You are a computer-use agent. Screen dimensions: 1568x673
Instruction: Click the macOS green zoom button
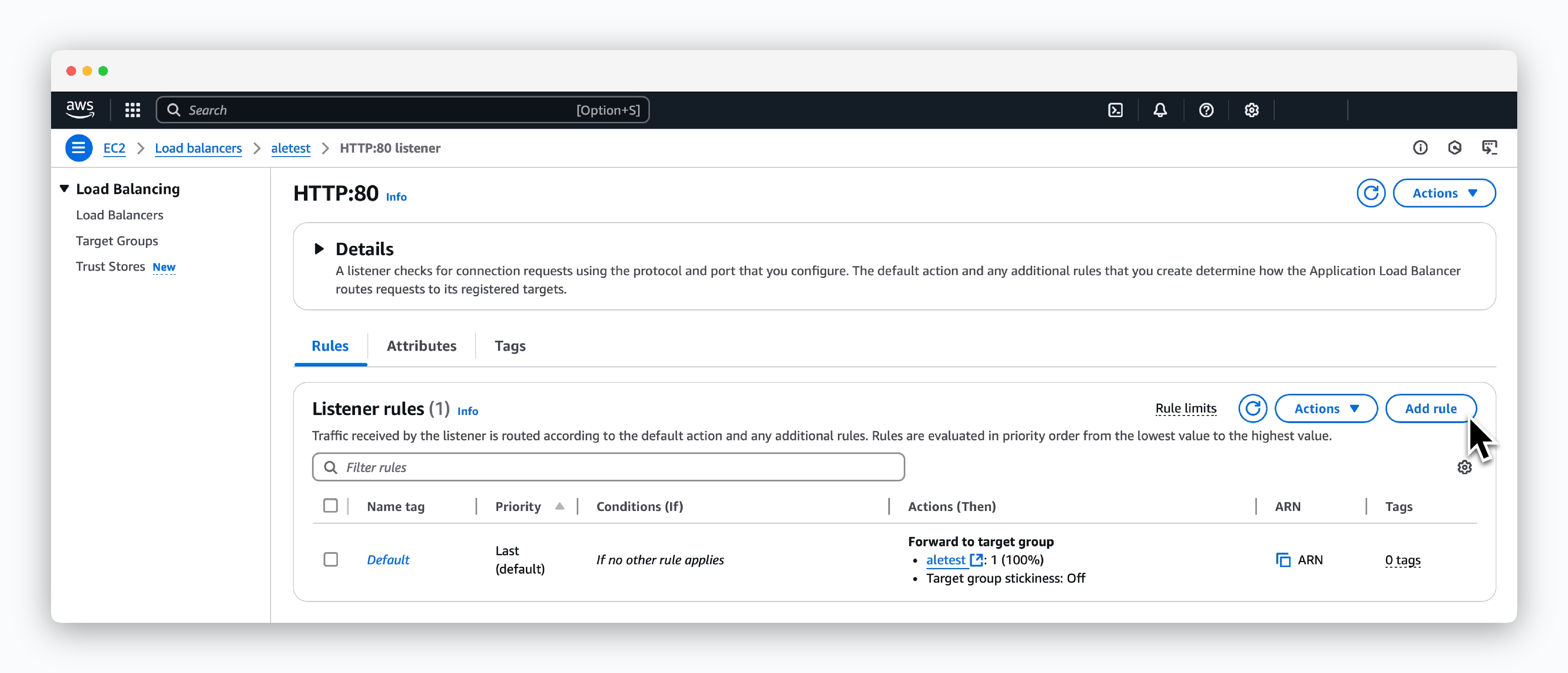click(103, 71)
